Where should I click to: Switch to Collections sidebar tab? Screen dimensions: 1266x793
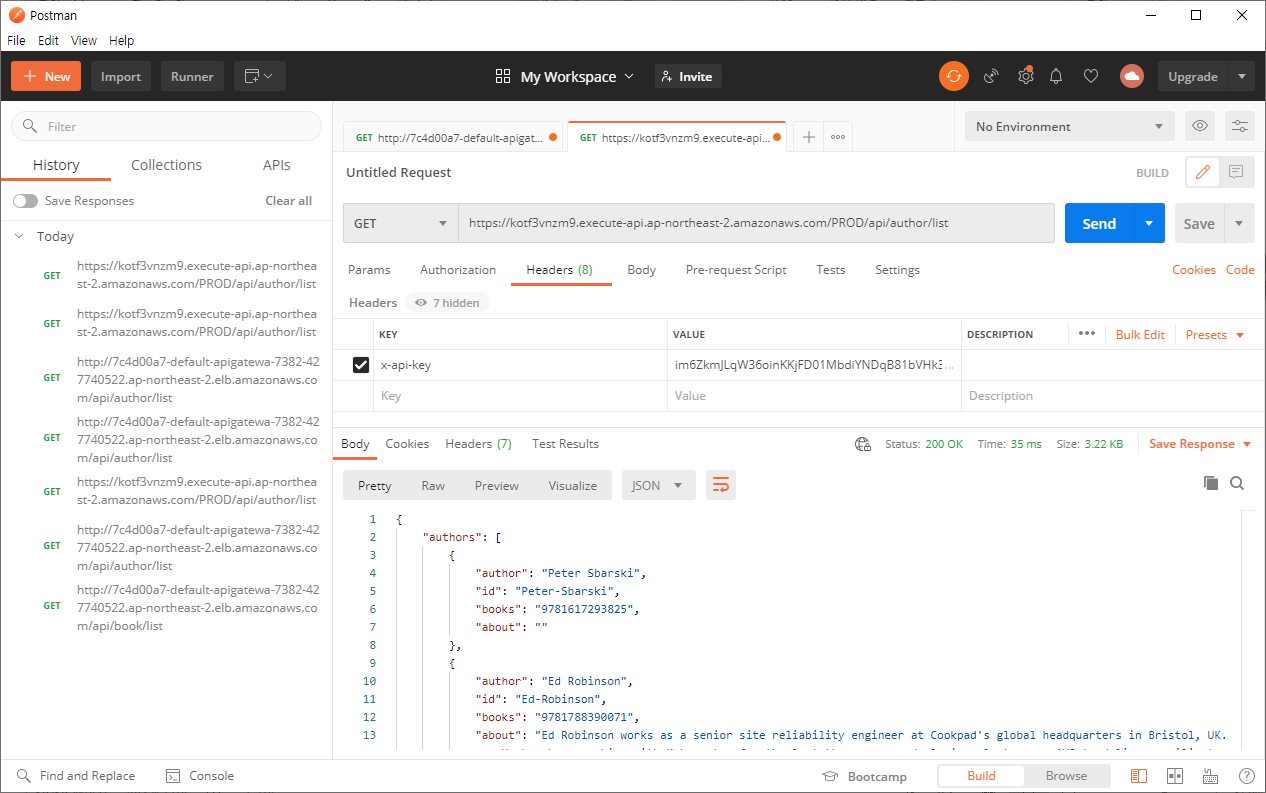click(166, 165)
